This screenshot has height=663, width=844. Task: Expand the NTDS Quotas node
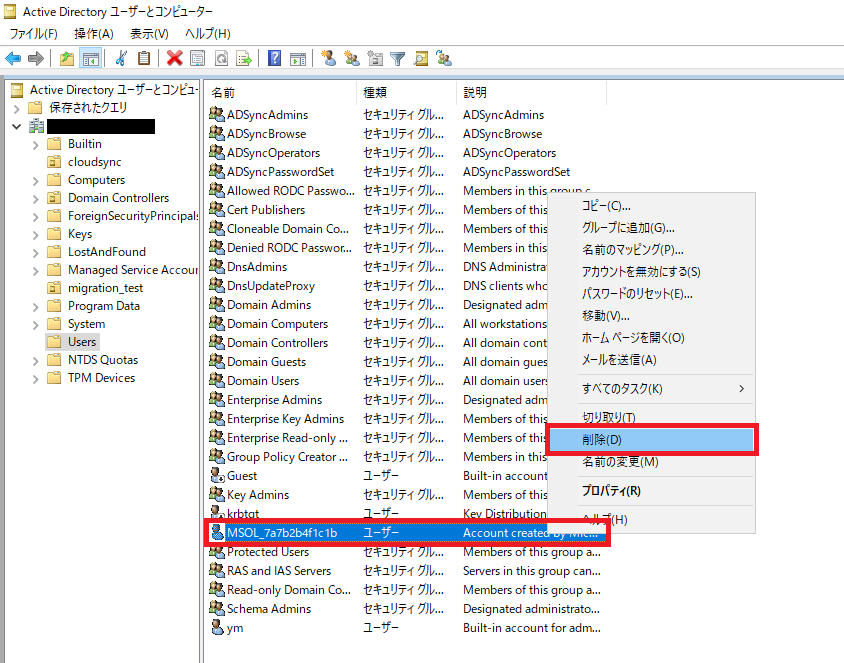(36, 361)
